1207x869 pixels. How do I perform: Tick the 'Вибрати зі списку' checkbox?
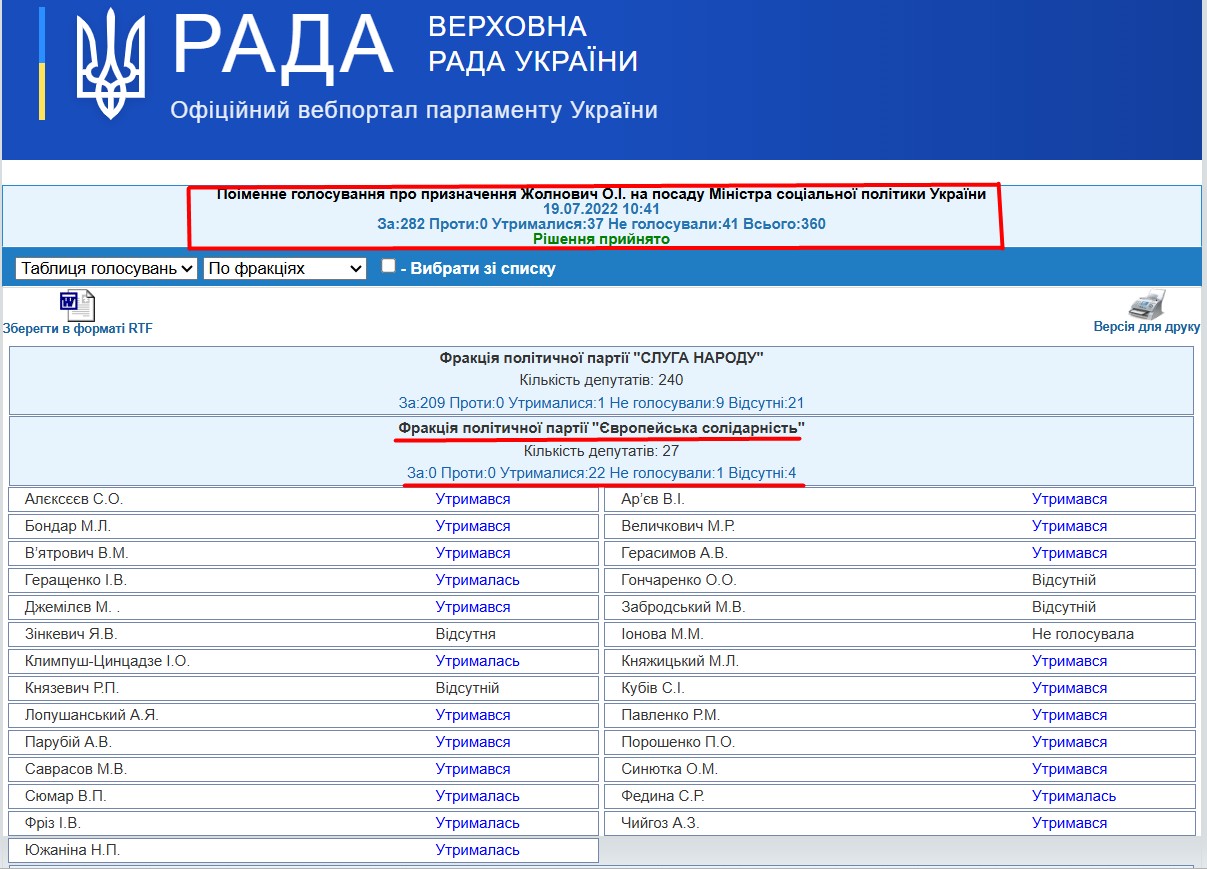coord(388,266)
